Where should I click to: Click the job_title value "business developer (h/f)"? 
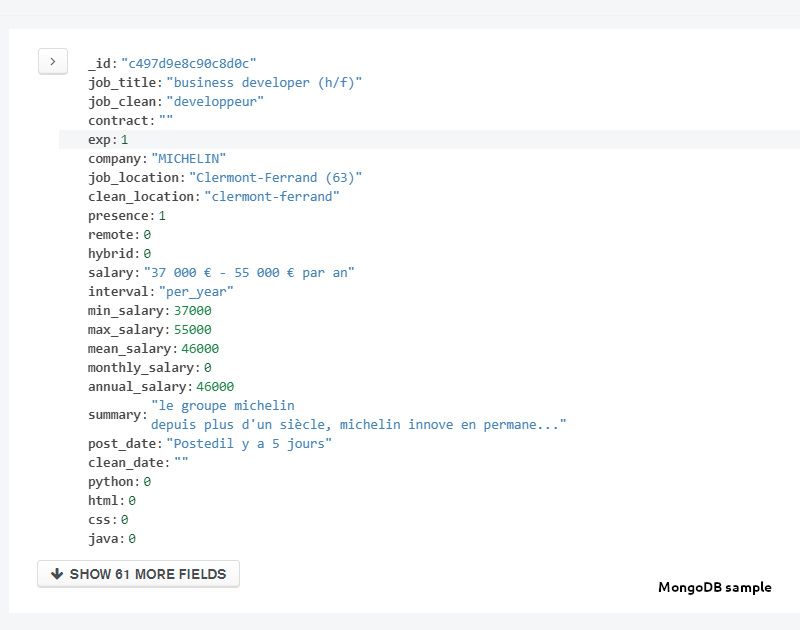click(x=264, y=82)
